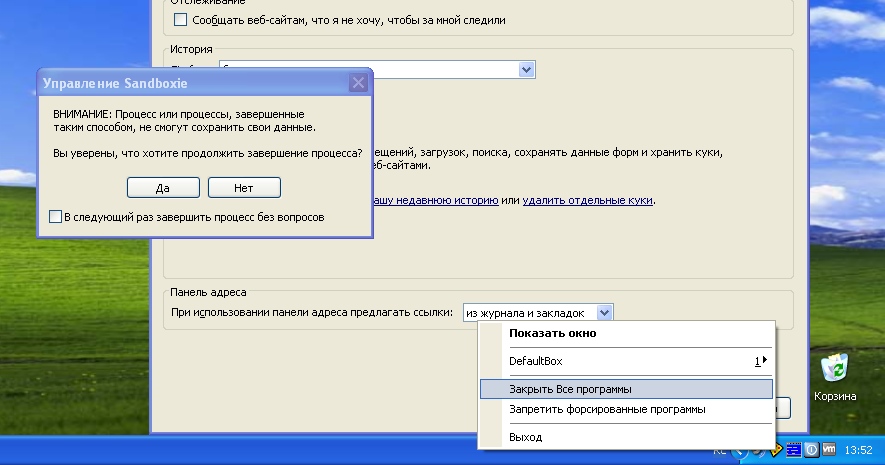Open the VMware Tools tray icon

point(829,450)
